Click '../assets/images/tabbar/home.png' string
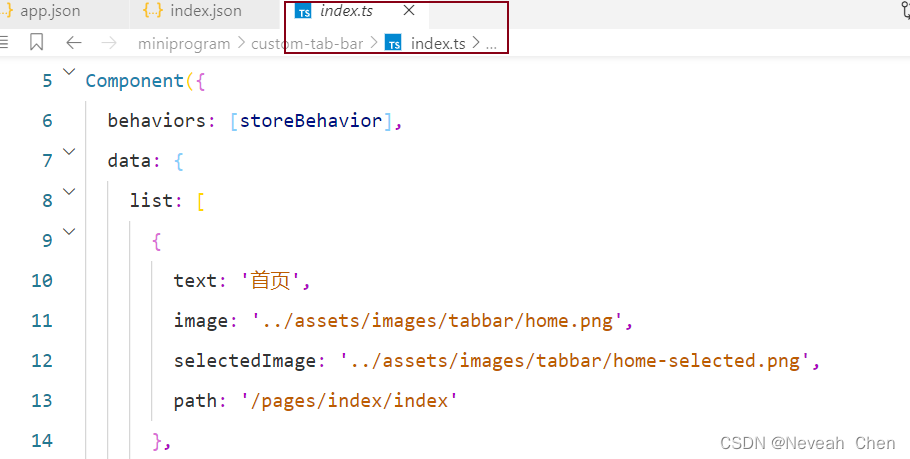The image size is (910, 459). point(437,321)
